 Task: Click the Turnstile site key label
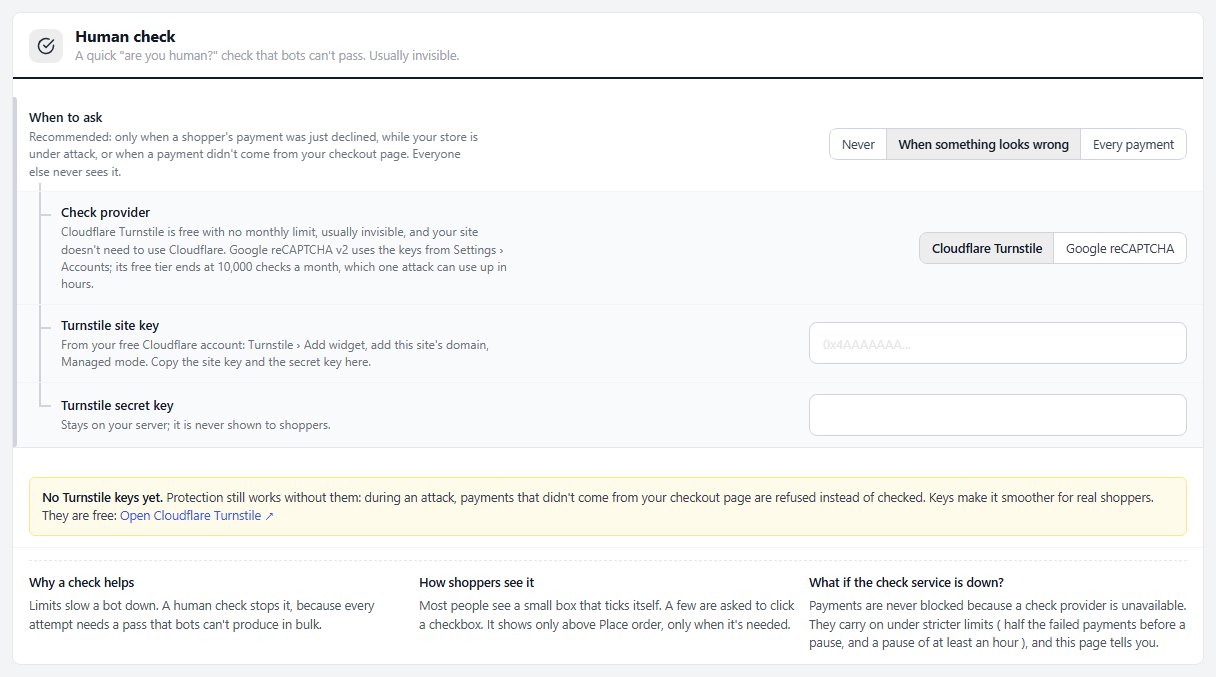click(x=110, y=325)
